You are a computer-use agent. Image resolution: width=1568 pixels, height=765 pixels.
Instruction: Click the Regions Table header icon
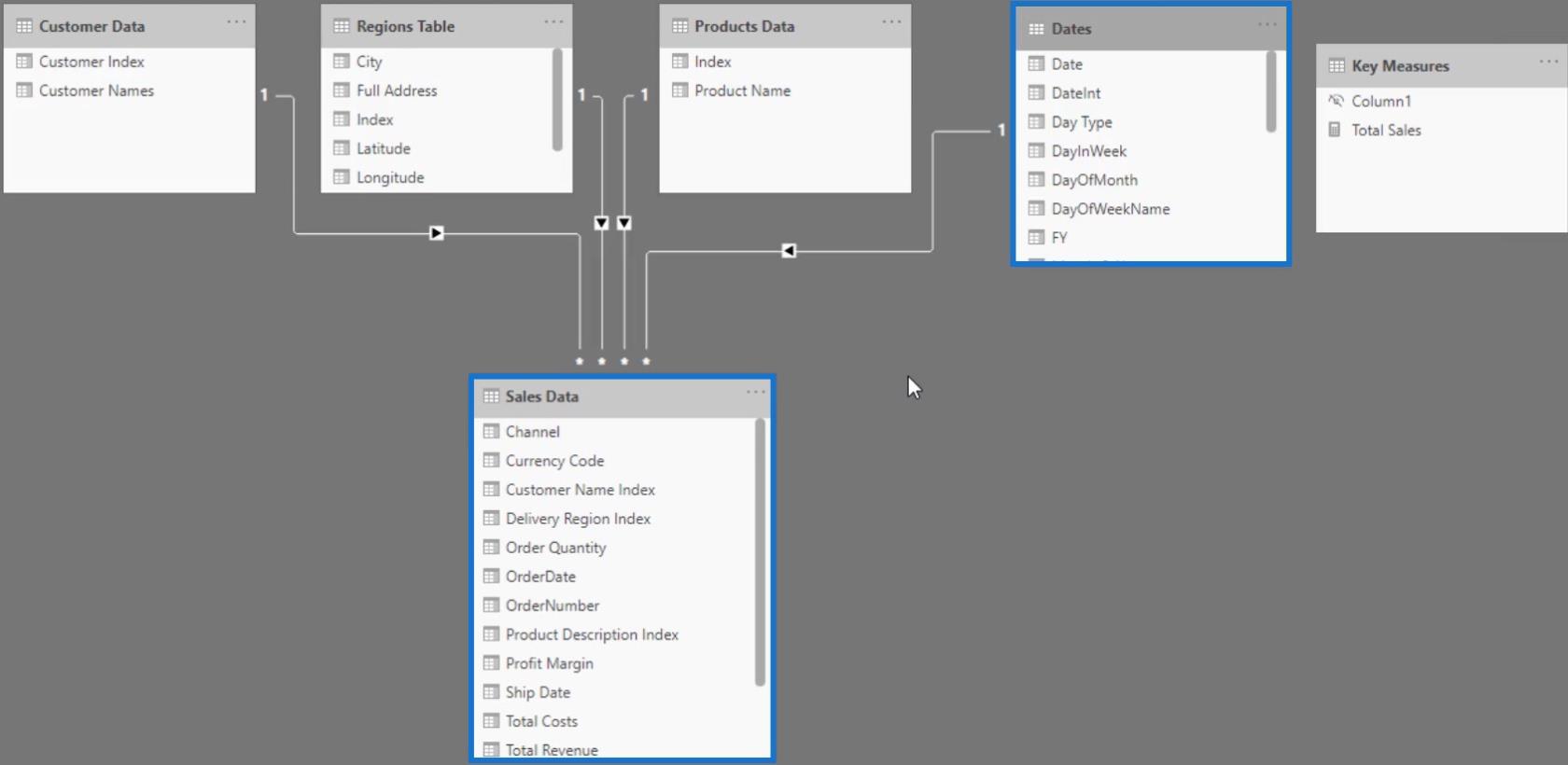(342, 26)
